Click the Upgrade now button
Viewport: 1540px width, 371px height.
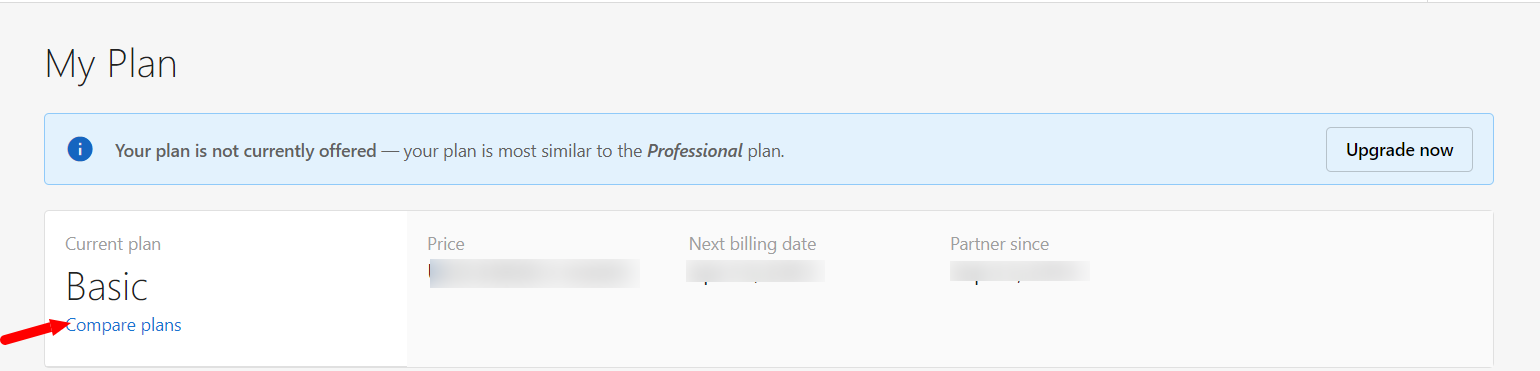(1399, 150)
